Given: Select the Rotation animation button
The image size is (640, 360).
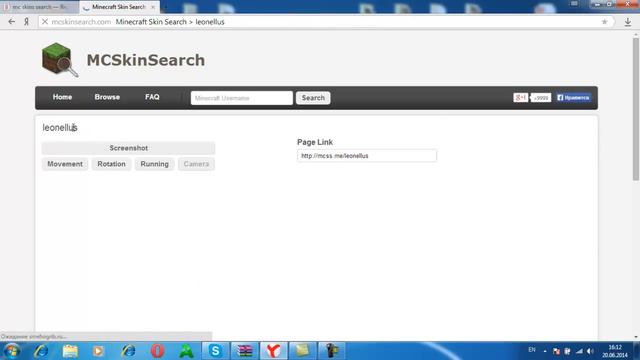Looking at the screenshot, I should (x=111, y=164).
